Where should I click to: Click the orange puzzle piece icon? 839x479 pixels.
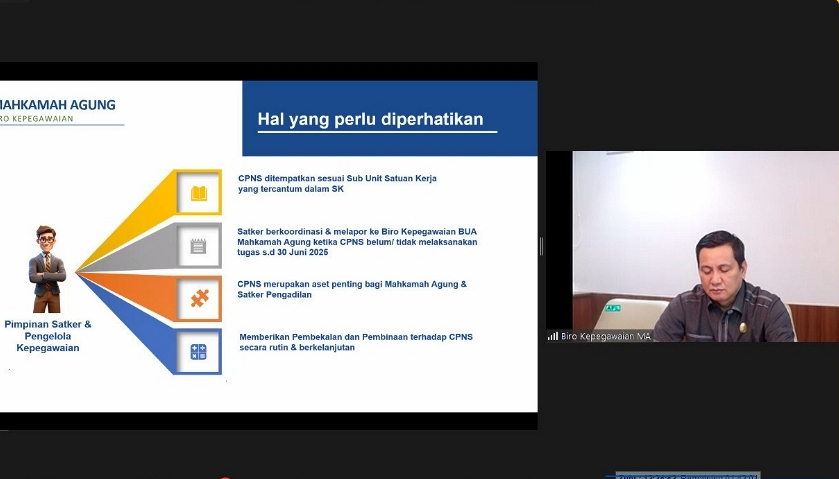pyautogui.click(x=198, y=298)
